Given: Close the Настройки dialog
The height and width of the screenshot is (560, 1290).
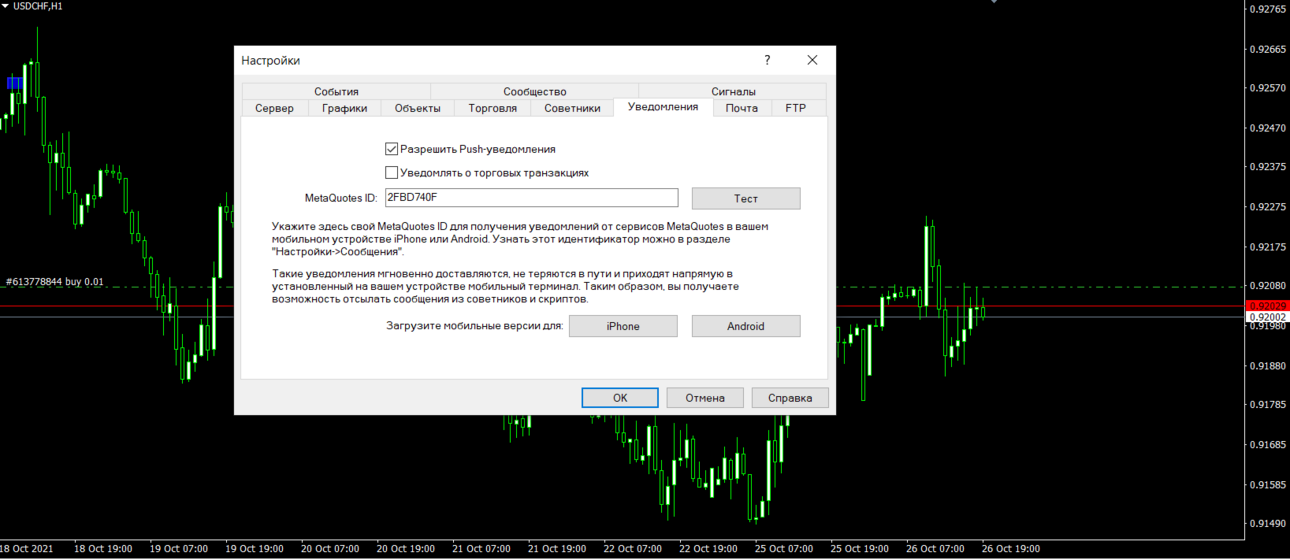Looking at the screenshot, I should (x=813, y=60).
